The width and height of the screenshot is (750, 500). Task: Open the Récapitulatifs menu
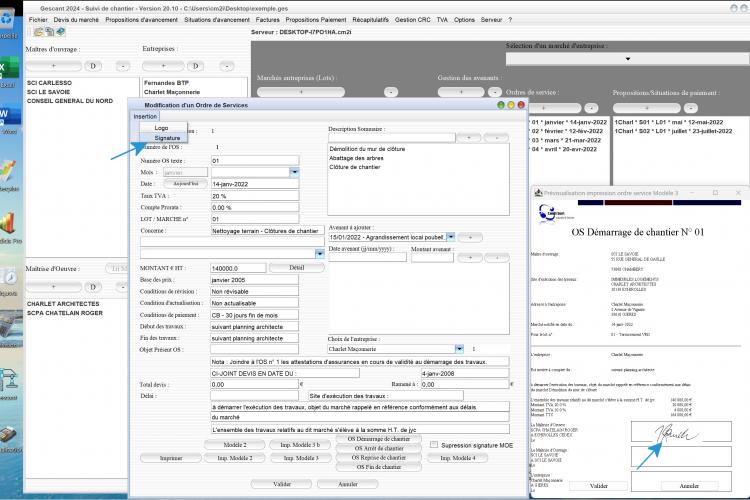tap(370, 20)
